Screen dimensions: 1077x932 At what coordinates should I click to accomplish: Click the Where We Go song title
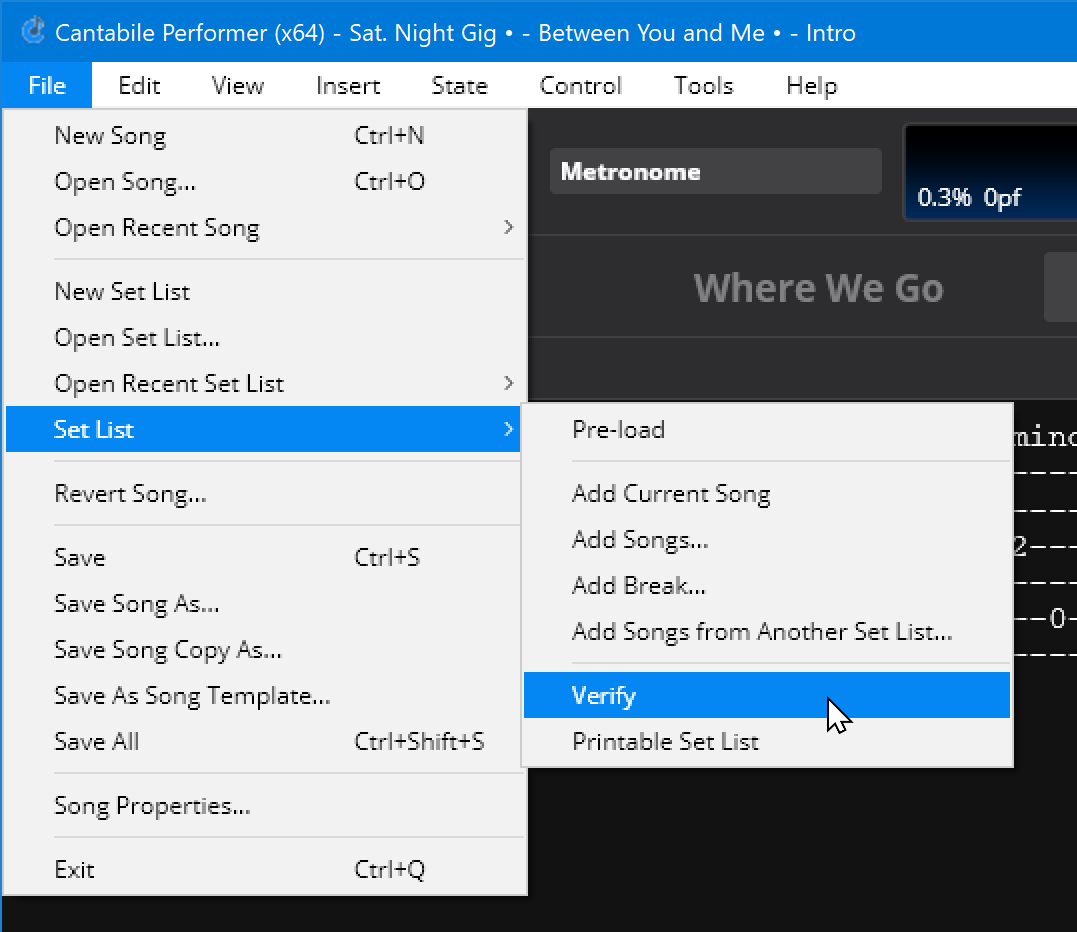tap(818, 287)
